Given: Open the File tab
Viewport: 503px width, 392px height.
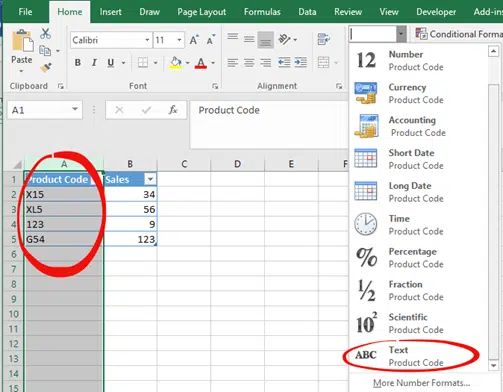Looking at the screenshot, I should [25, 12].
